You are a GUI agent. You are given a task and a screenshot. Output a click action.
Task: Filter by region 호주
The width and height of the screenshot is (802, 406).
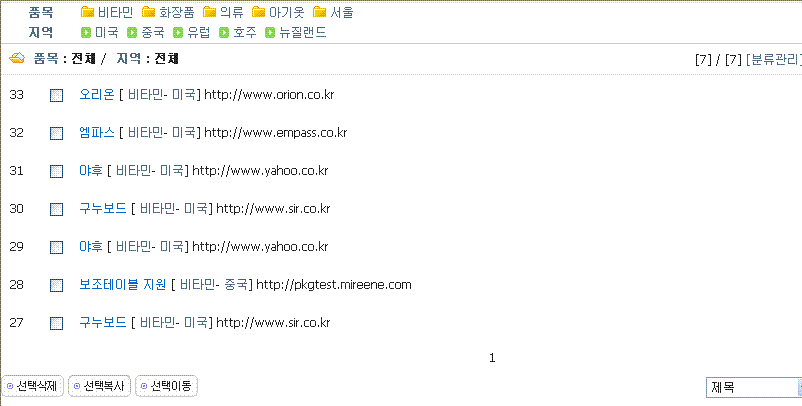coord(244,33)
